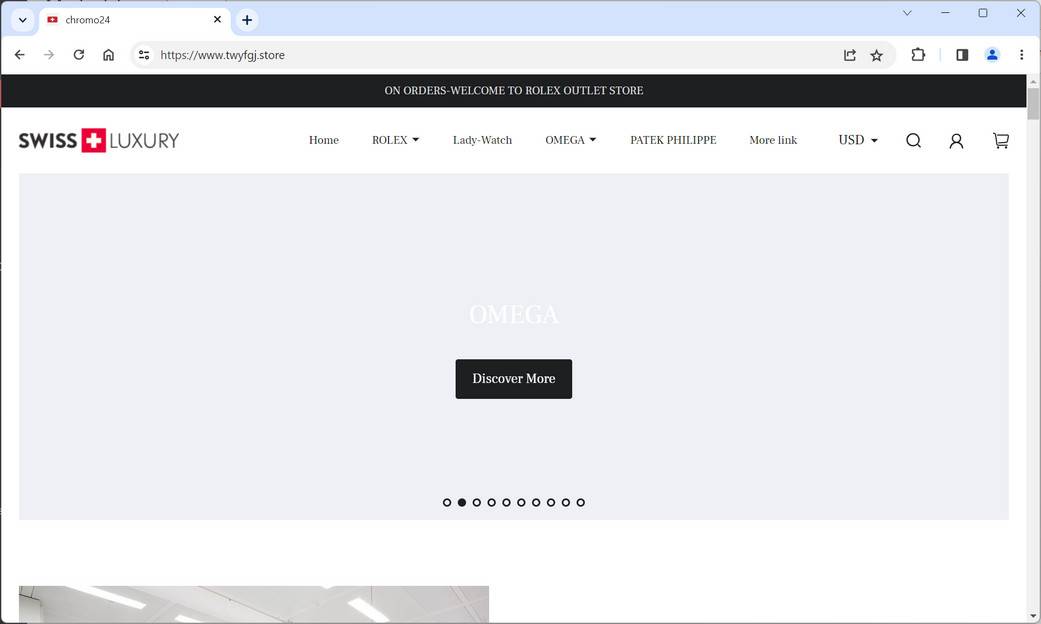Open the Chrome three-dot menu
The height and width of the screenshot is (624, 1041).
point(1022,55)
